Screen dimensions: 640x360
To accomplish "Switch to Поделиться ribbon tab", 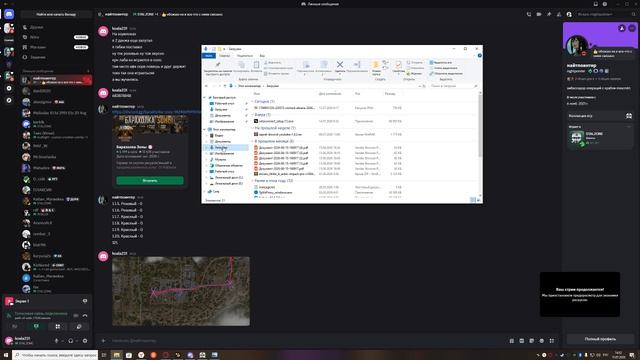I will pos(245,56).
